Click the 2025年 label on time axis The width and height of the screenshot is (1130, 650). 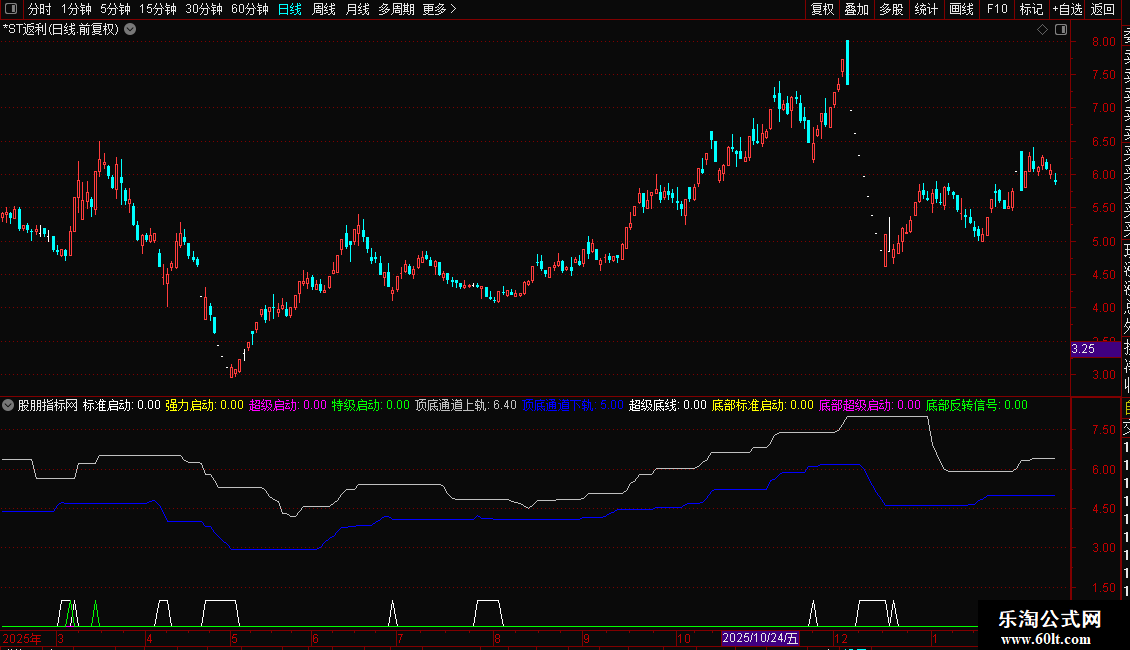click(x=22, y=638)
